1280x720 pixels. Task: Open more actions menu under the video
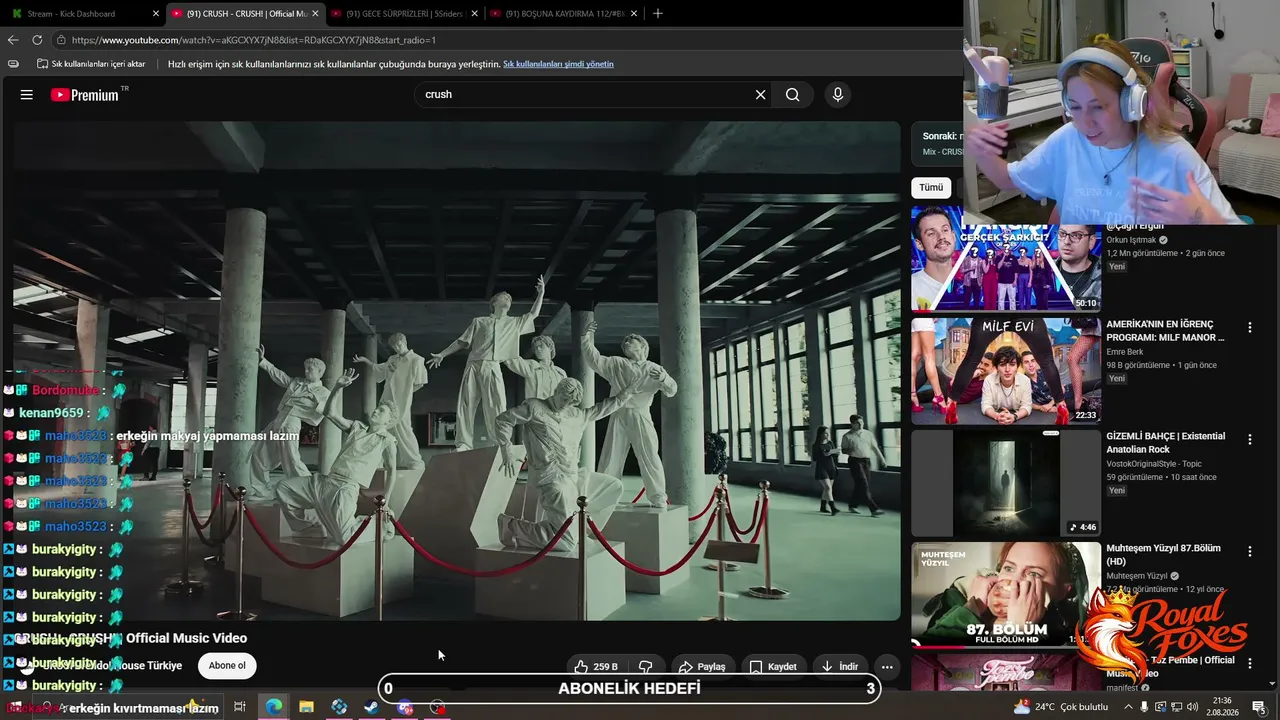(887, 667)
